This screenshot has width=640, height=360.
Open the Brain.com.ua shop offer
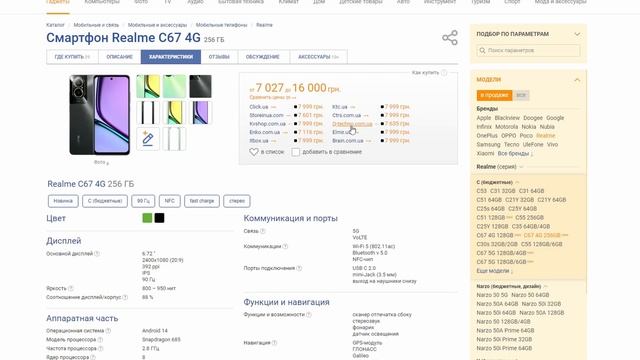point(348,141)
